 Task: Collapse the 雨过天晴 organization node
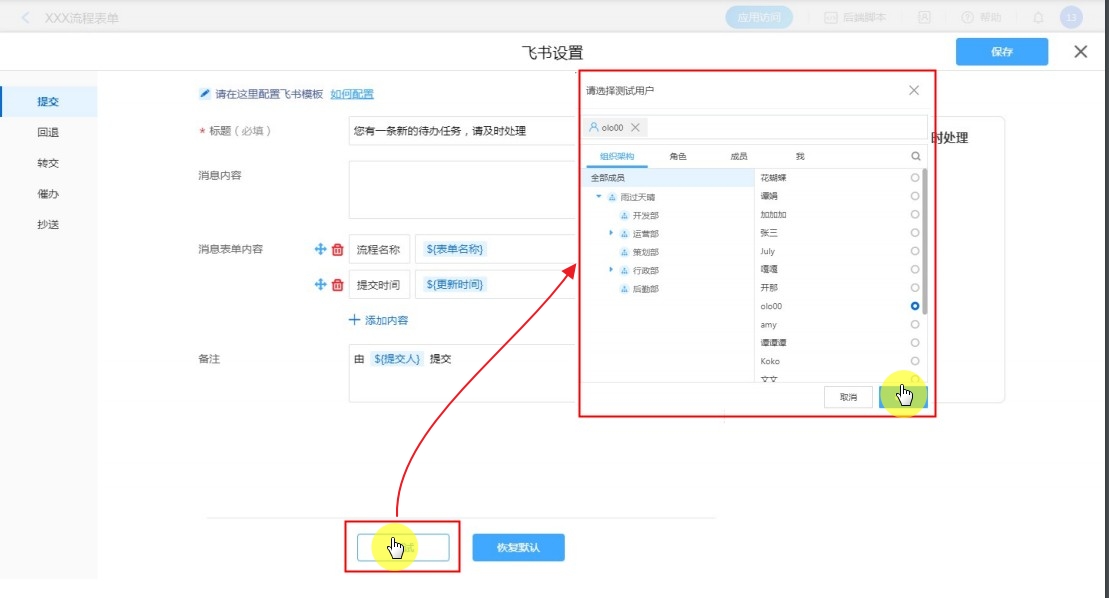click(599, 197)
